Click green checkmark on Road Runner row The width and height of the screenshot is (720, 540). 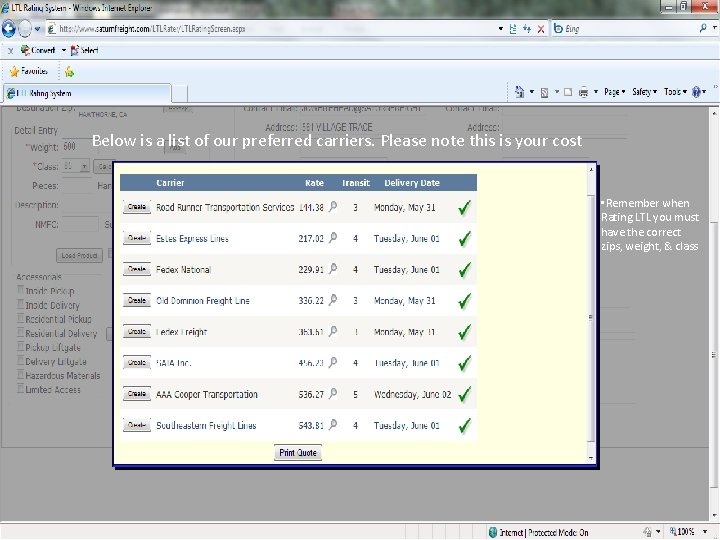pos(464,208)
